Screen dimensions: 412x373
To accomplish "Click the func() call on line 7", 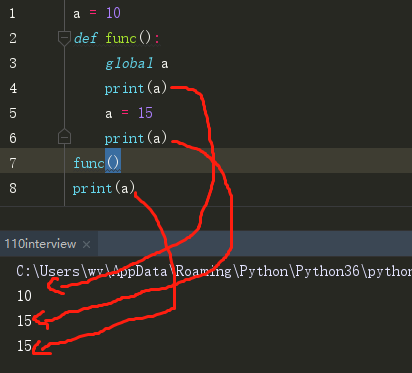I will (x=97, y=163).
